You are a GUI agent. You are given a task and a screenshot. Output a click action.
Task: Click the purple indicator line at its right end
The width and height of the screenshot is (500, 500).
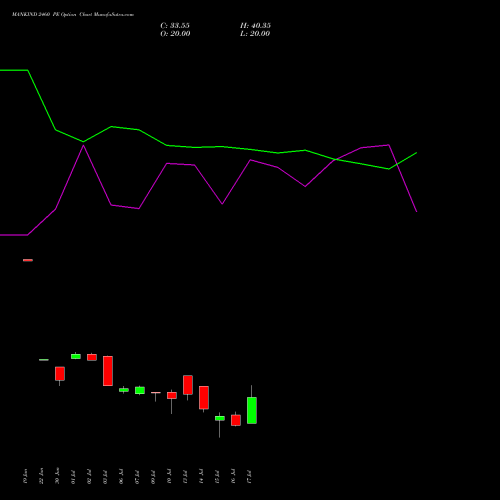416,211
